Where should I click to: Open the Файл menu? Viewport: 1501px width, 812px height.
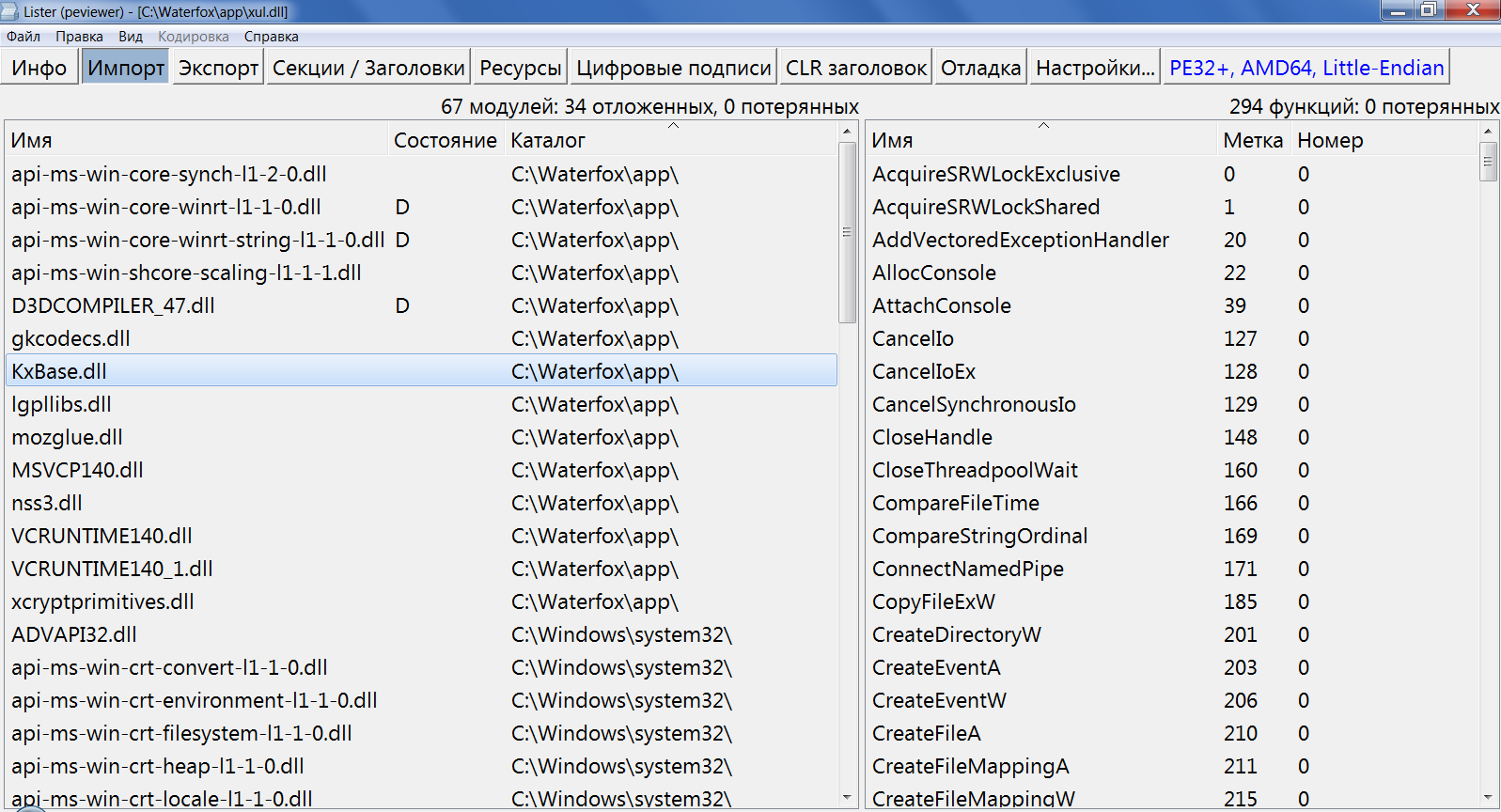coord(23,37)
